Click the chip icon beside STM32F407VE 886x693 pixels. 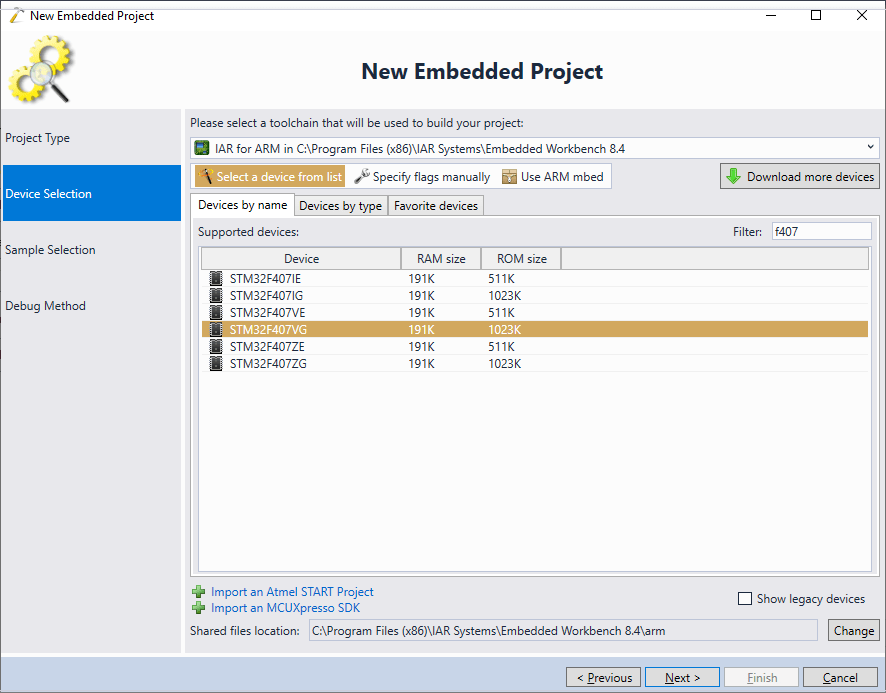216,313
